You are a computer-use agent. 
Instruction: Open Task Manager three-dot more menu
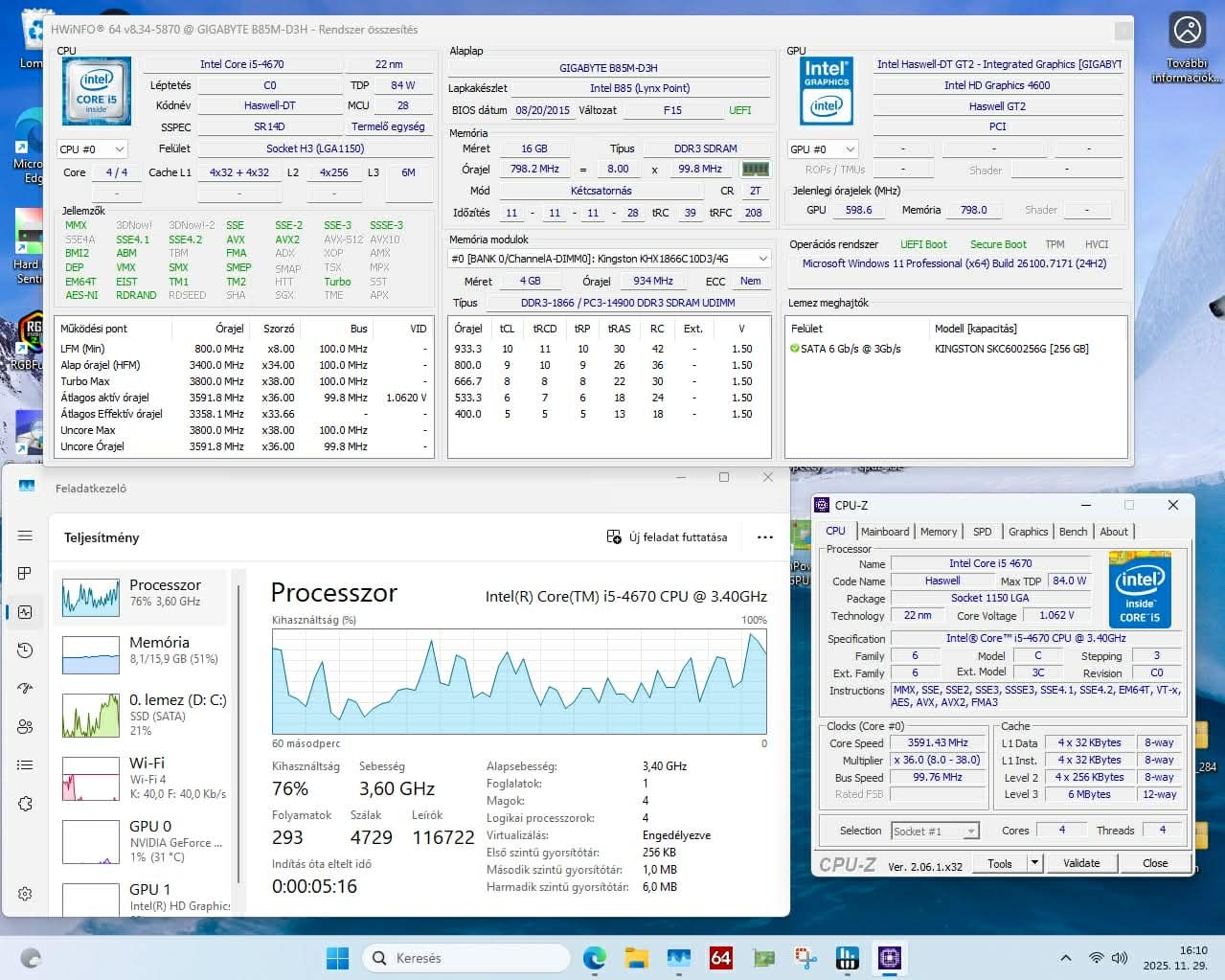click(x=764, y=537)
